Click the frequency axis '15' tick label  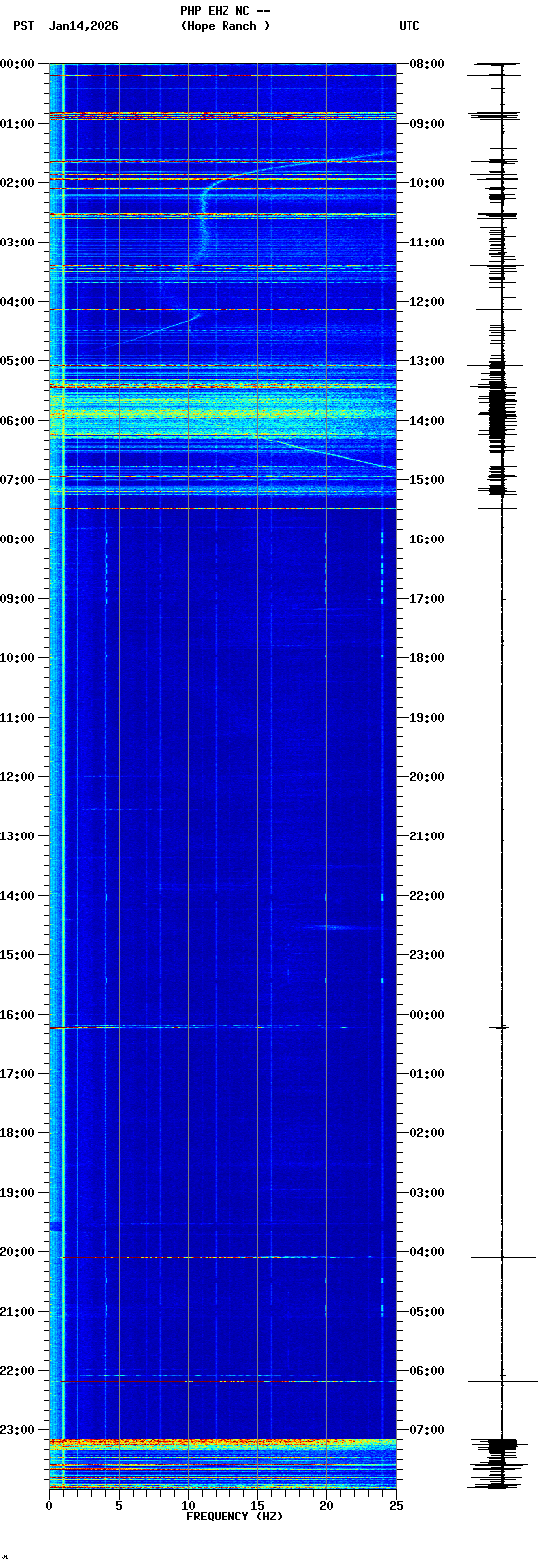257,1506
